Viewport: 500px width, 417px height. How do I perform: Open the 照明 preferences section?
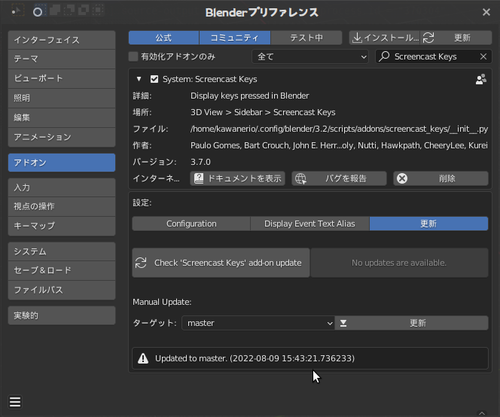(x=62, y=98)
